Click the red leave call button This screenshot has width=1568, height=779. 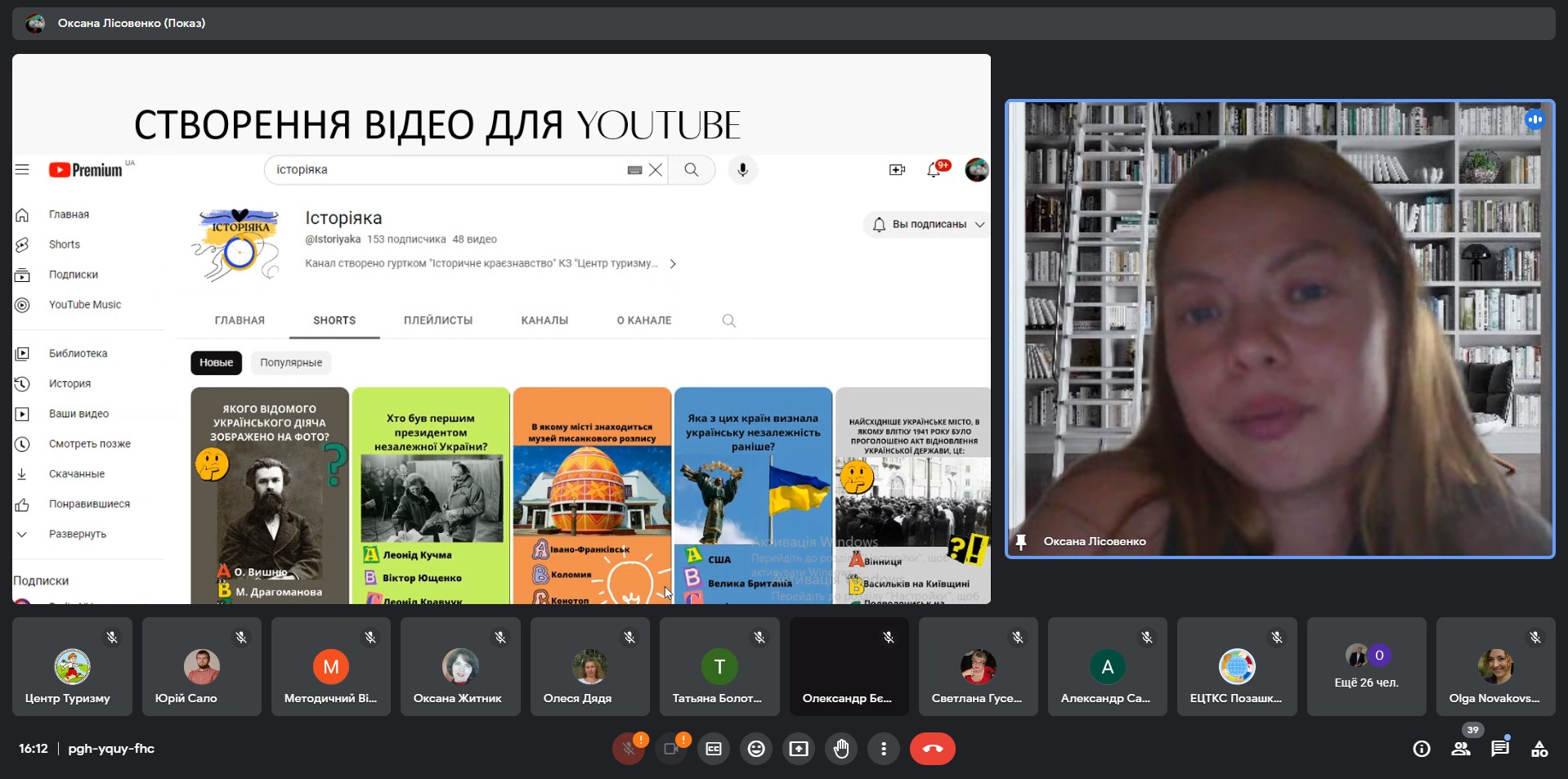coord(932,749)
